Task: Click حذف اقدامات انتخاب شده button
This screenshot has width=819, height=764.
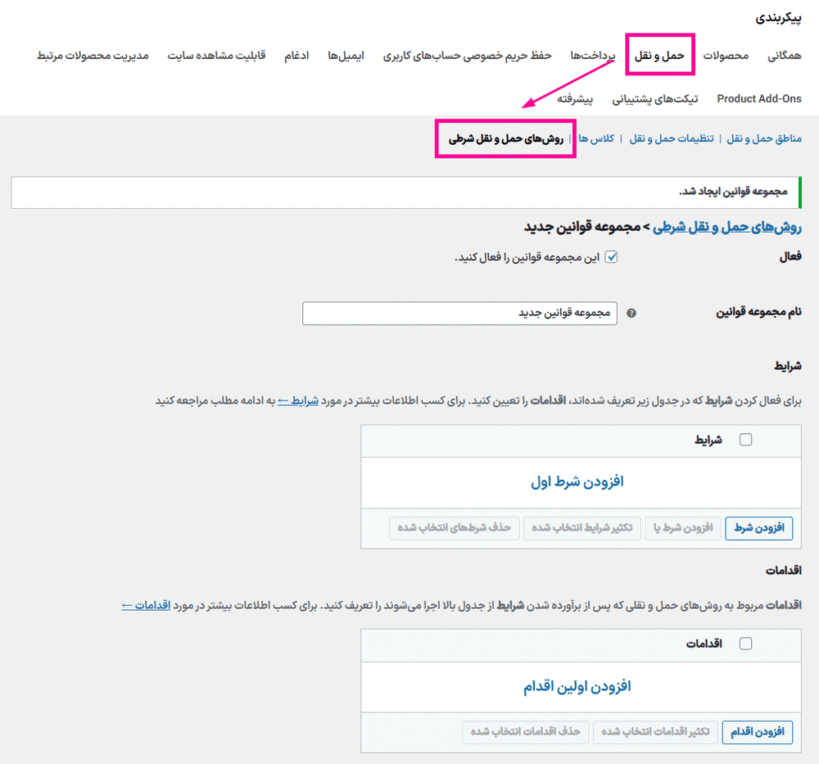Action: [525, 732]
